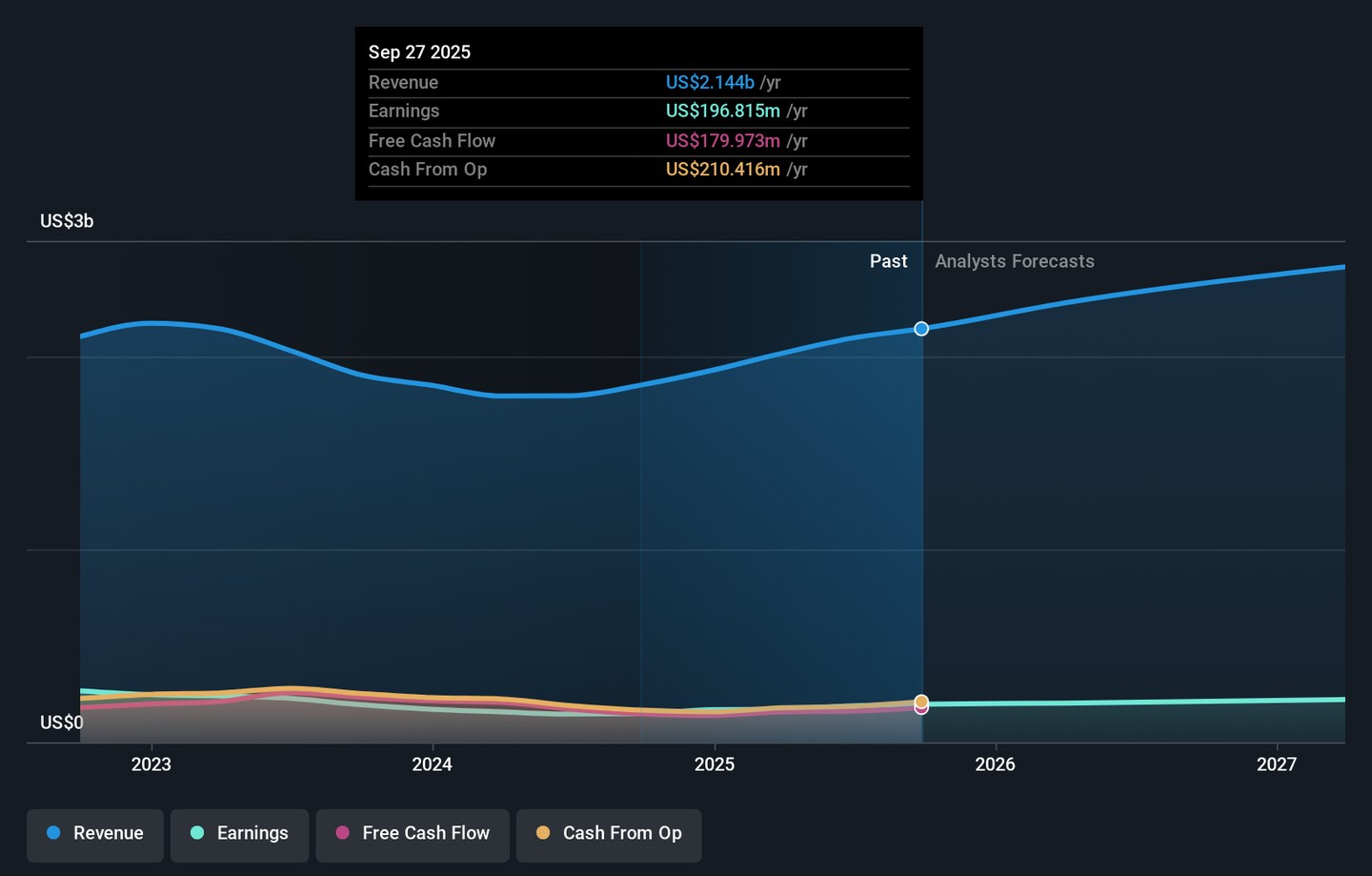Click the orange Cash From Op legend dot
Image resolution: width=1372 pixels, height=876 pixels.
click(543, 833)
